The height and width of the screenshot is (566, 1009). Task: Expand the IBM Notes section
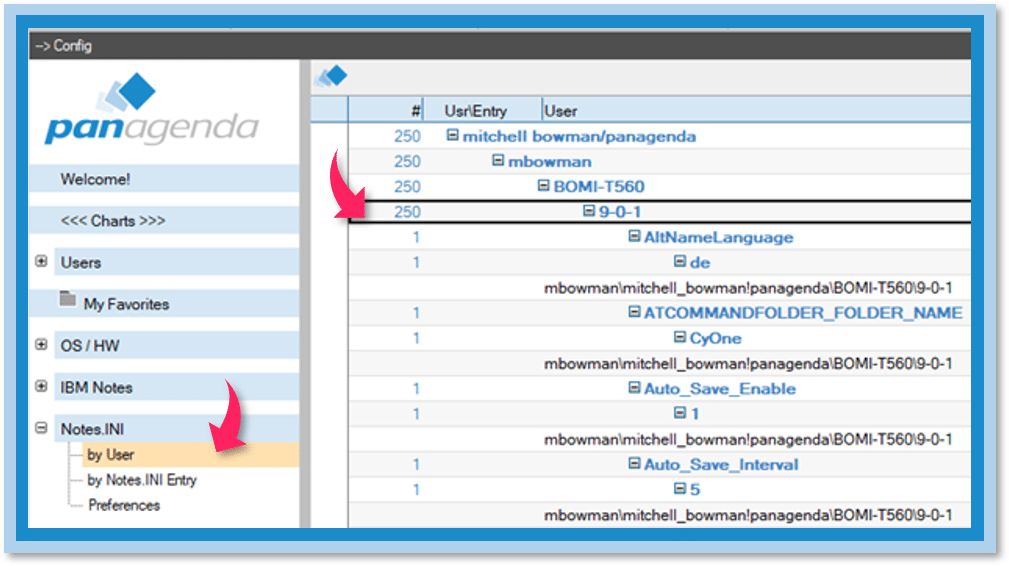(x=41, y=387)
